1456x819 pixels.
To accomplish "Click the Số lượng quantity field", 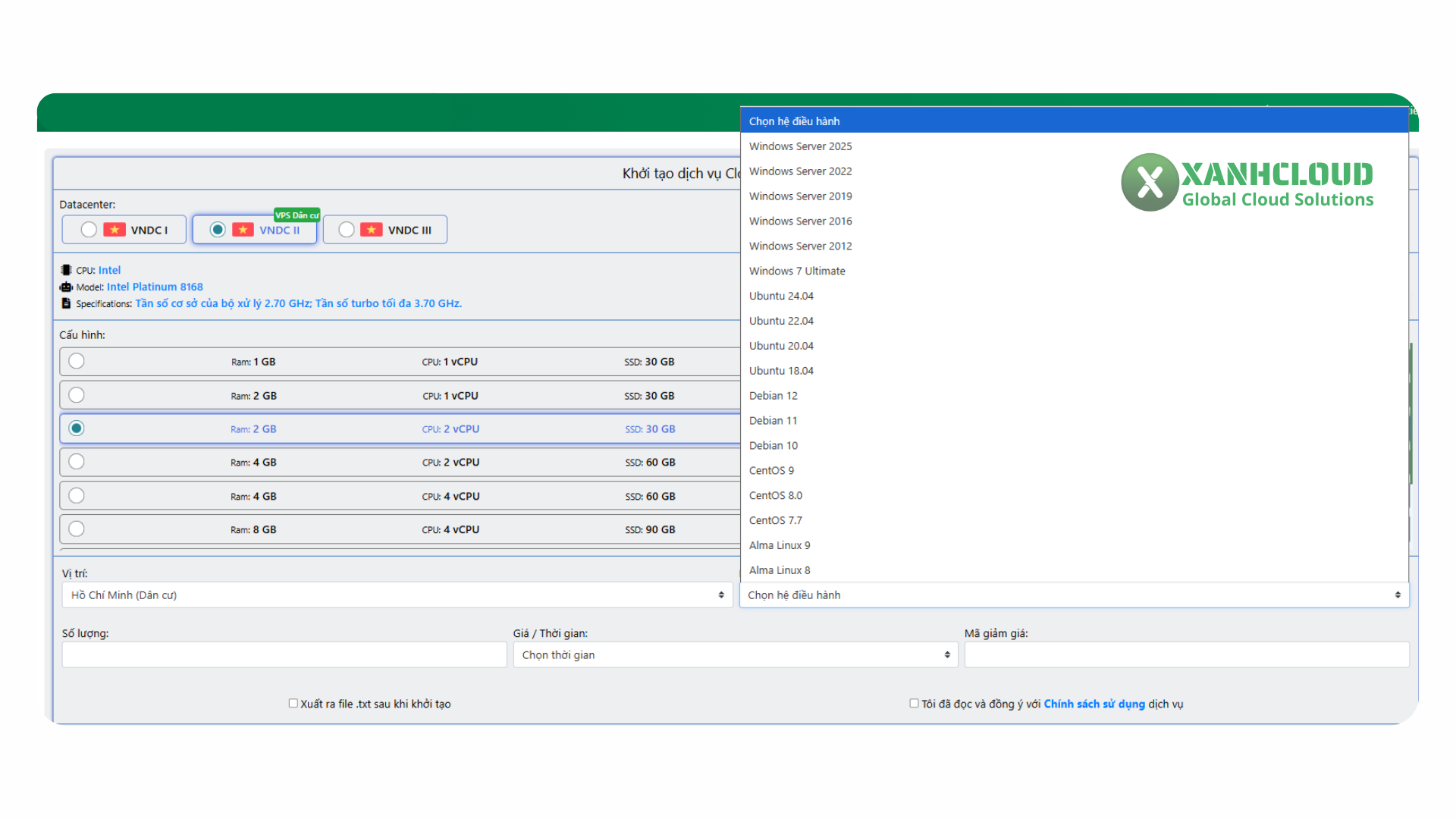I will (284, 655).
